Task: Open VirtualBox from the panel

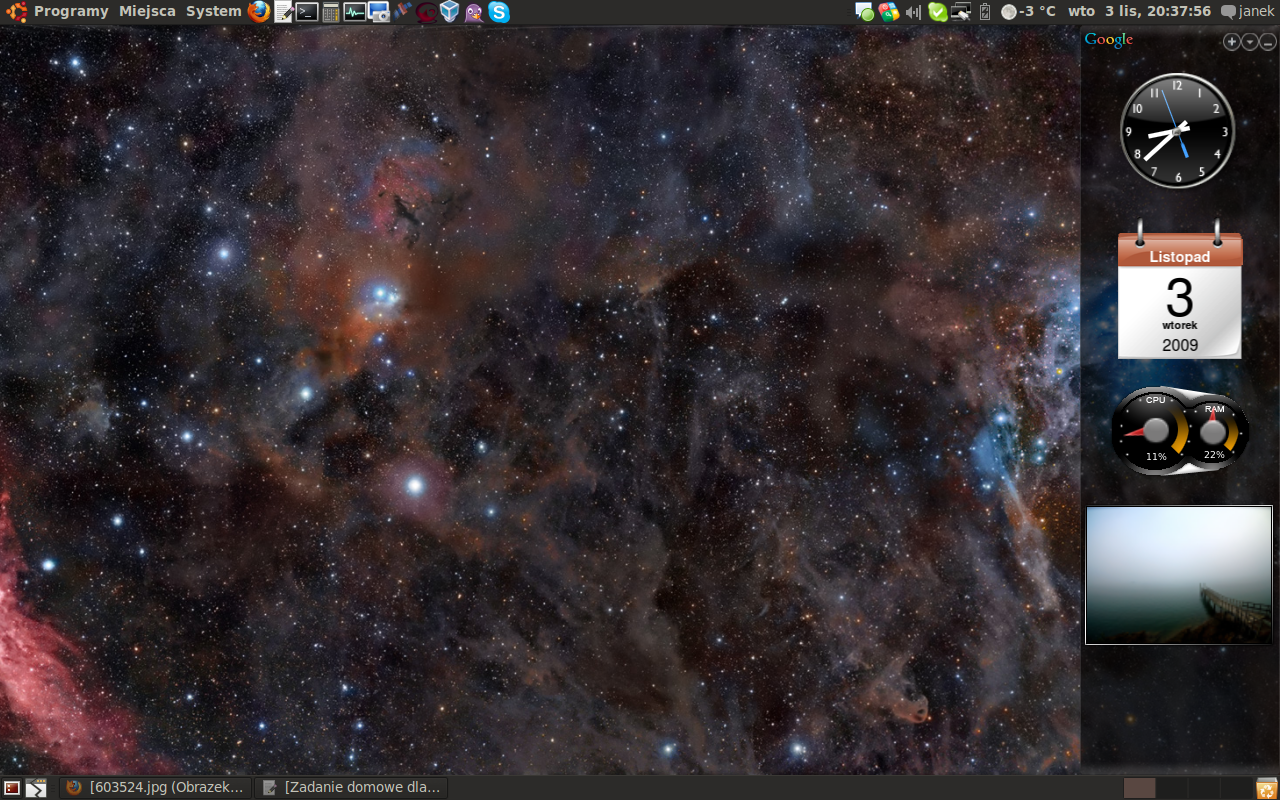Action: coord(450,12)
